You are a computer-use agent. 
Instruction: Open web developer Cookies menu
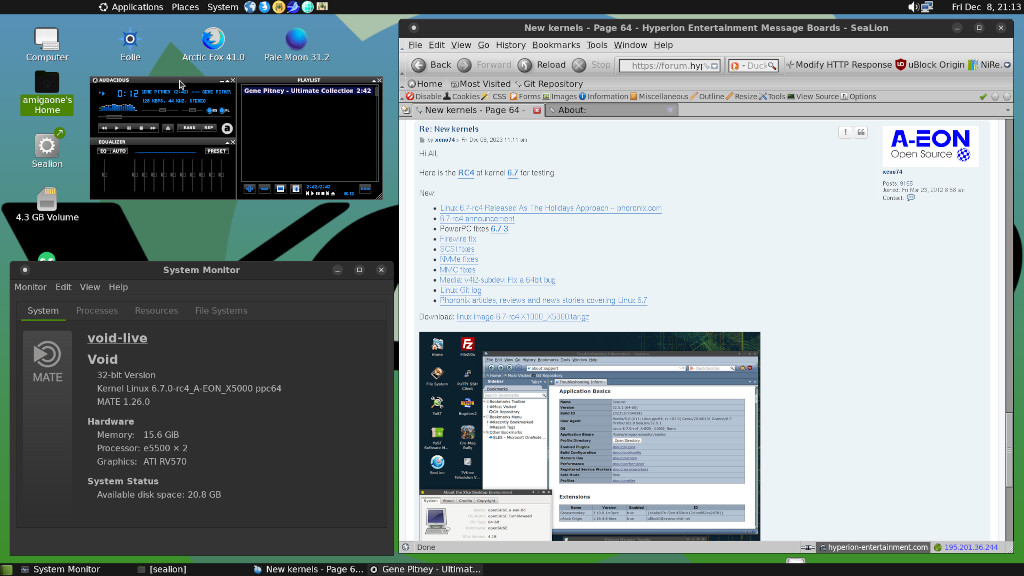pyautogui.click(x=461, y=96)
